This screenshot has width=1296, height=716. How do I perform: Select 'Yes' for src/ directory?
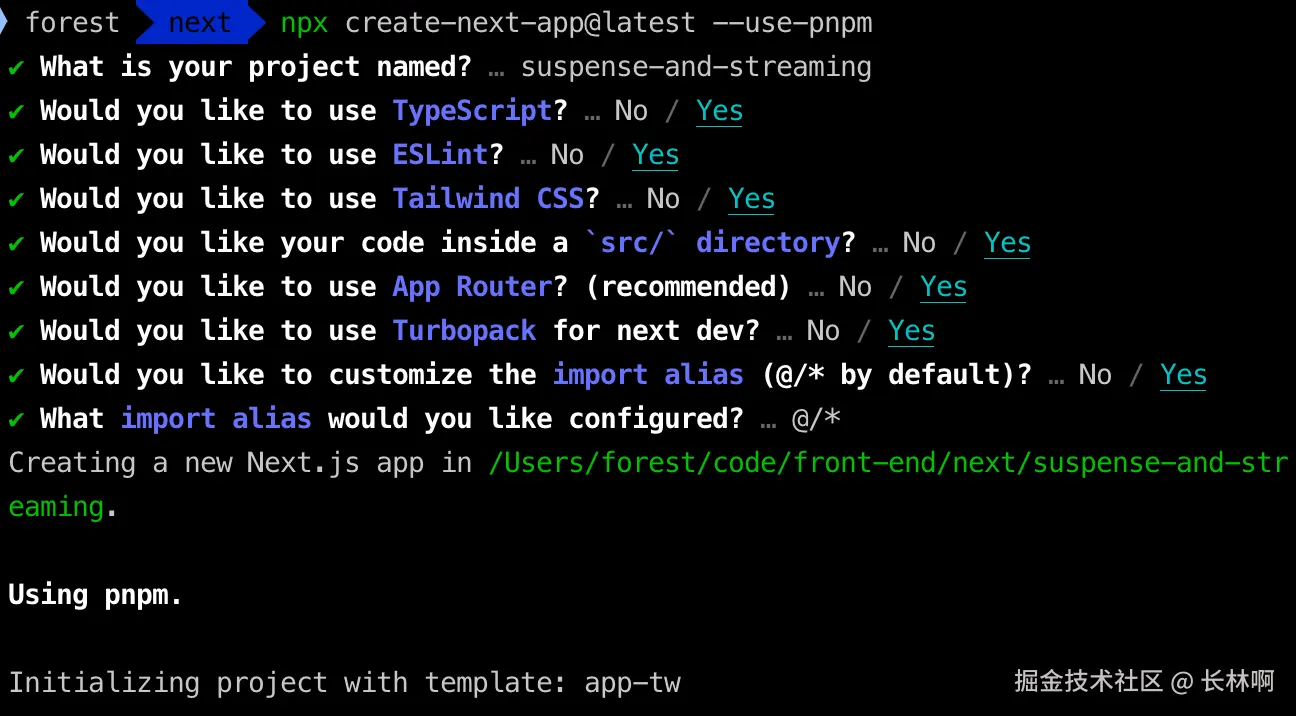click(x=1008, y=243)
